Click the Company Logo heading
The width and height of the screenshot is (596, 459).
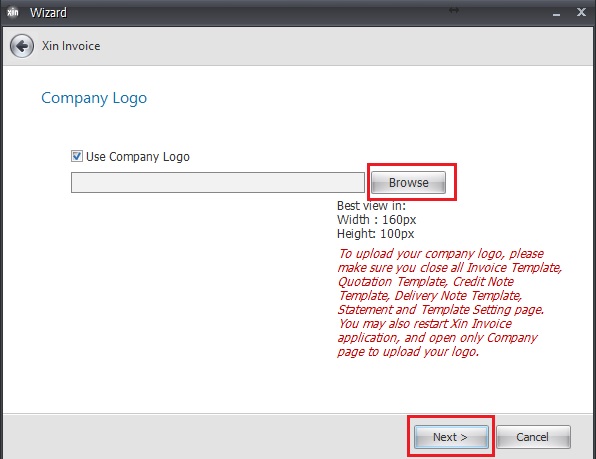94,98
